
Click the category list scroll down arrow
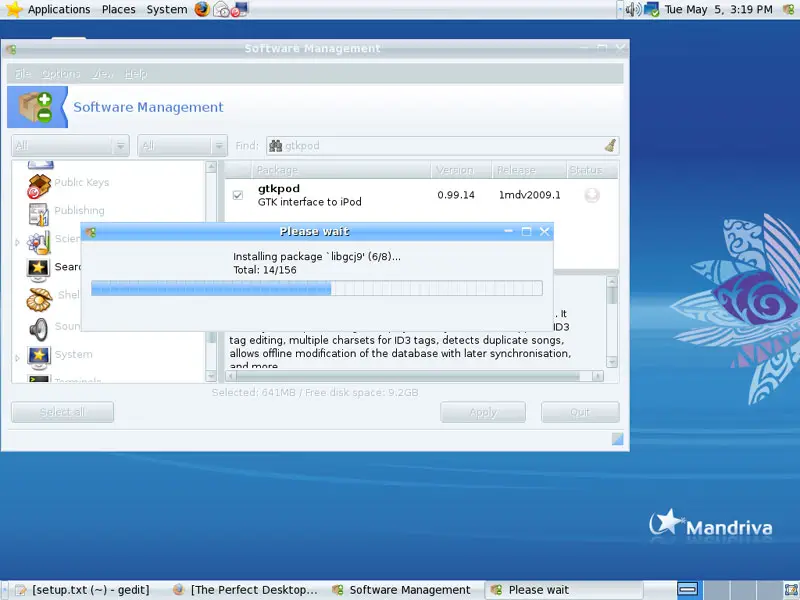[211, 376]
